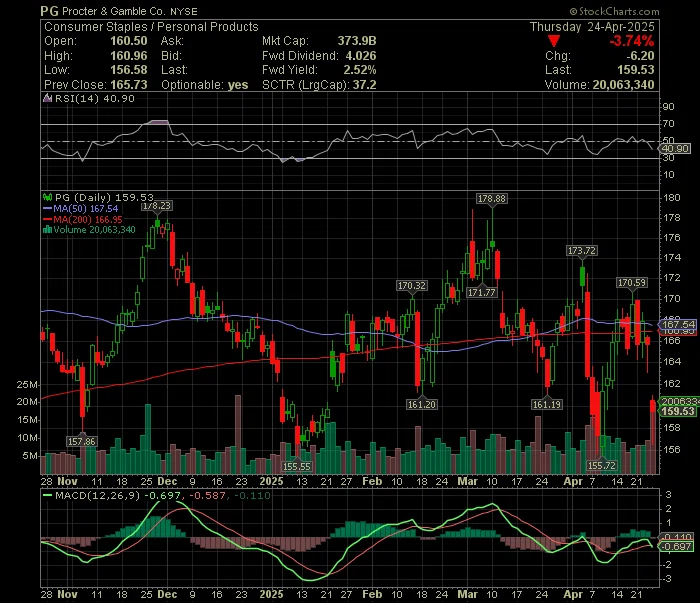Viewport: 700px width, 603px height.
Task: Click the Volume 20,063,340 legend entry
Action: (94, 230)
